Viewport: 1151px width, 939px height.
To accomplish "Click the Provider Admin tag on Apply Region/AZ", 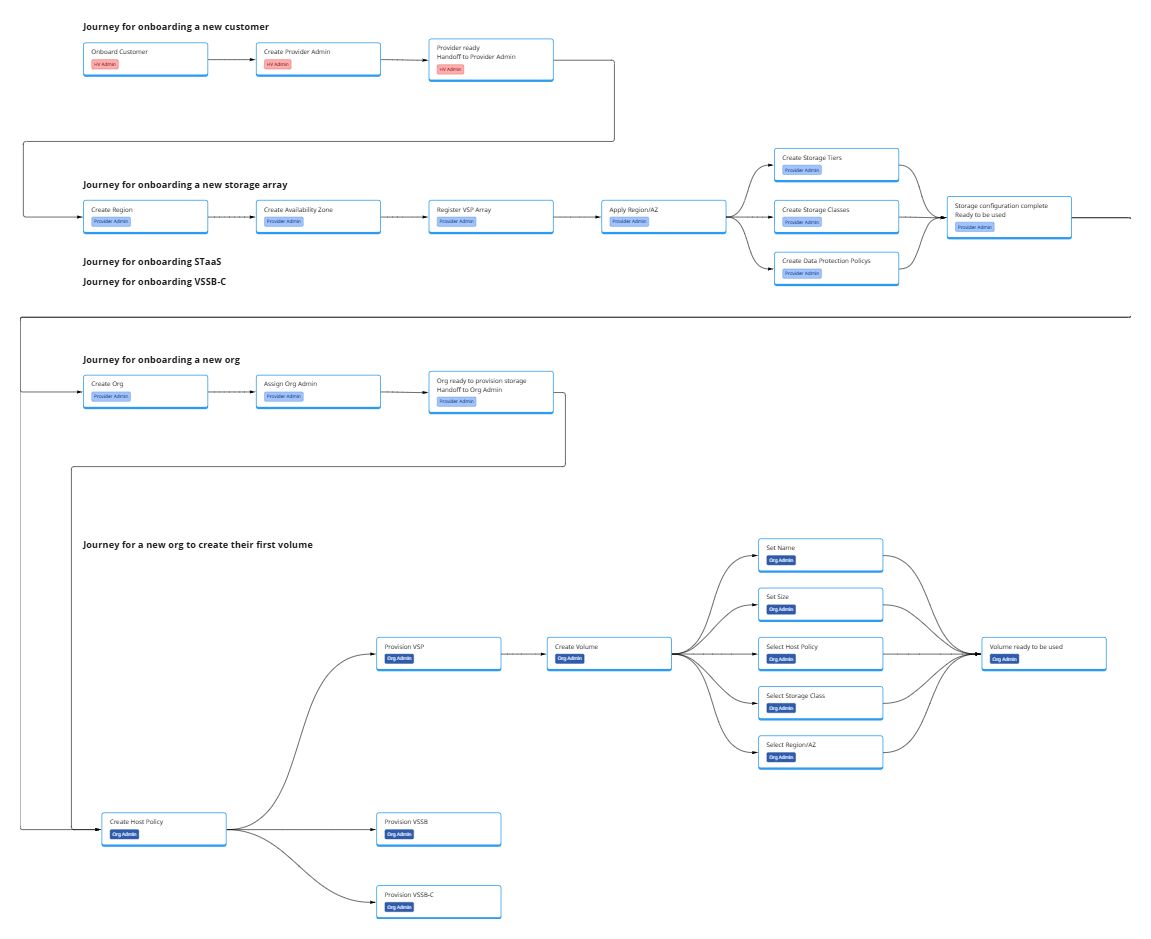I will (x=629, y=222).
